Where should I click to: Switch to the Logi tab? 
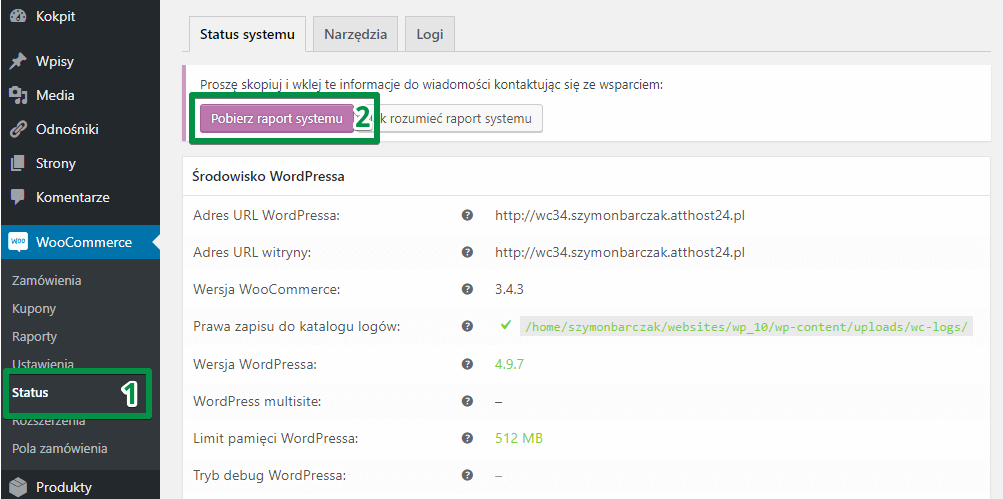click(x=430, y=34)
